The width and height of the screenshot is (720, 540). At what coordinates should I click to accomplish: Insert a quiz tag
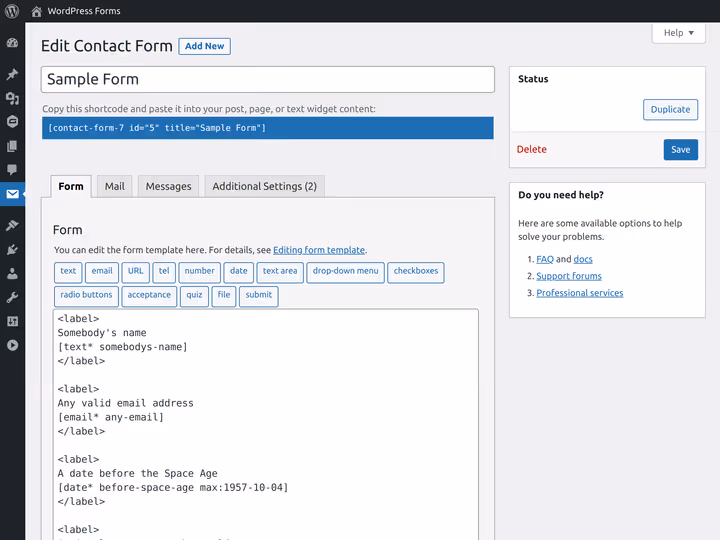tap(194, 296)
